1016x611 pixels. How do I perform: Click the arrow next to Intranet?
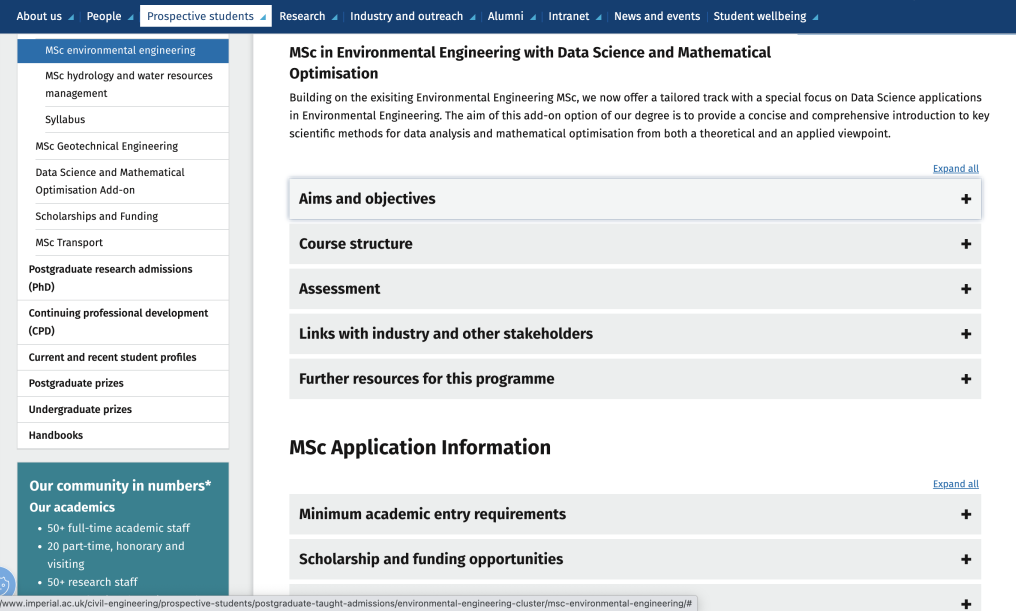[x=598, y=17]
